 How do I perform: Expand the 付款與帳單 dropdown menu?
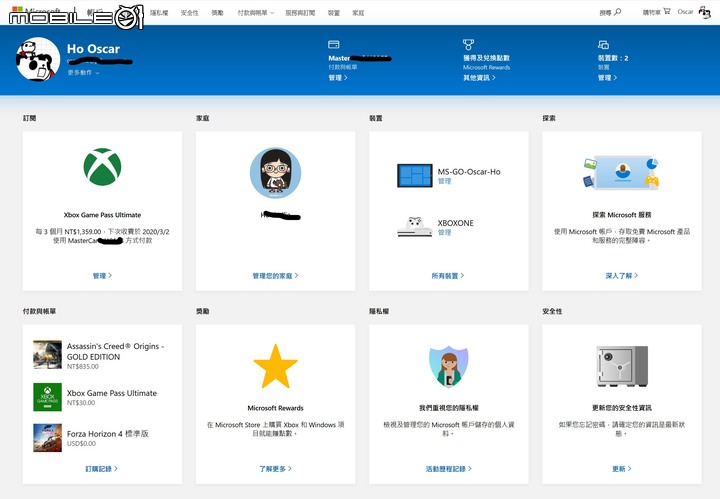256,13
